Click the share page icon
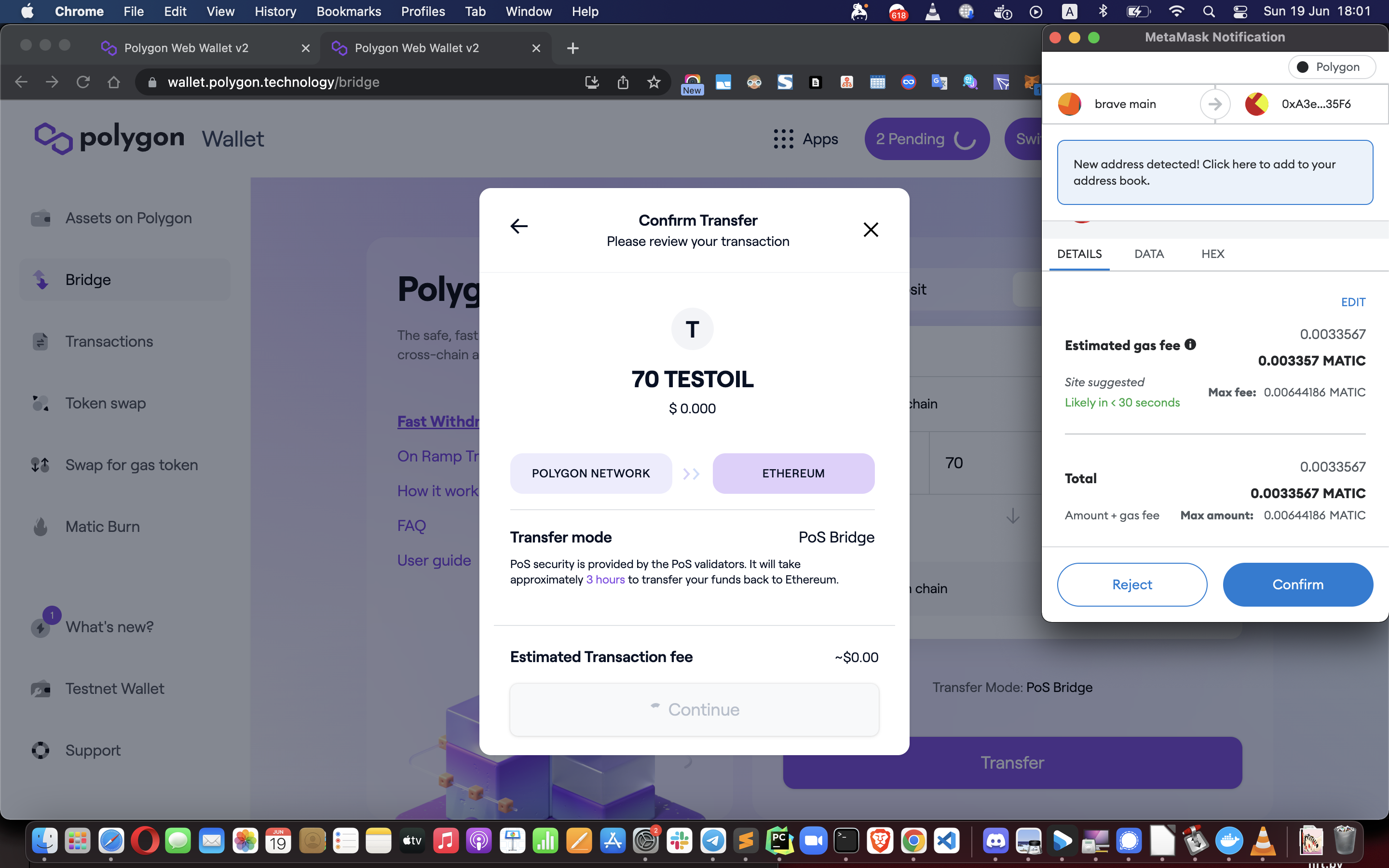This screenshot has height=868, width=1389. [x=623, y=82]
